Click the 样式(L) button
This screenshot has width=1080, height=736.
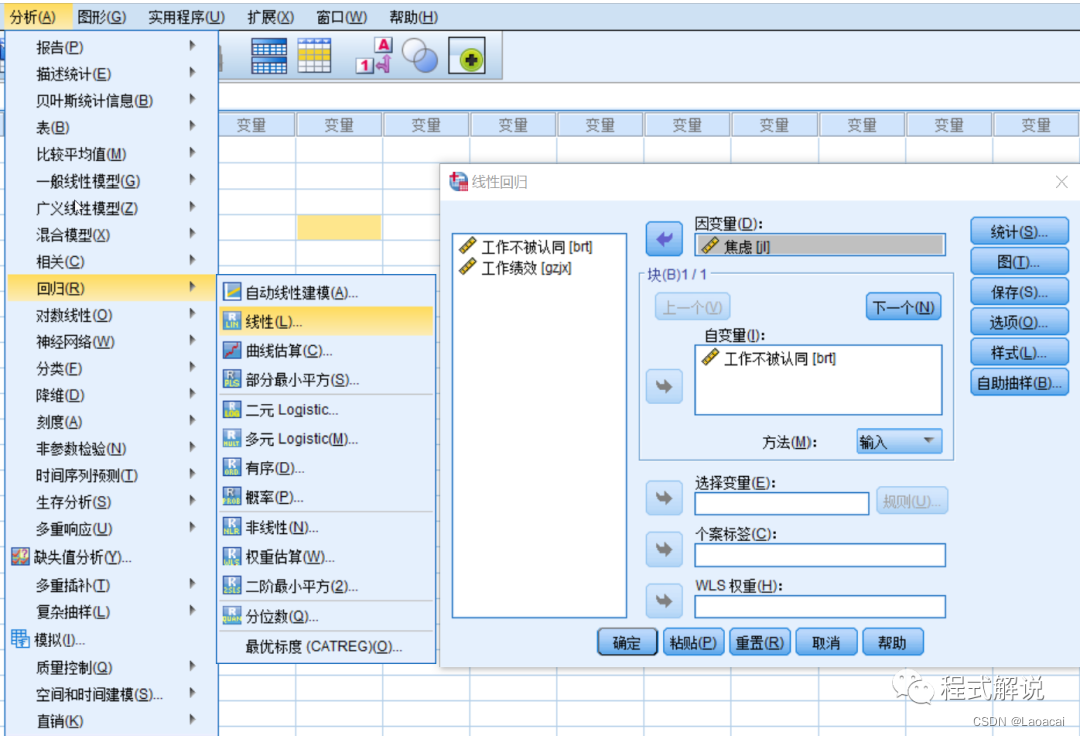[x=1019, y=353]
